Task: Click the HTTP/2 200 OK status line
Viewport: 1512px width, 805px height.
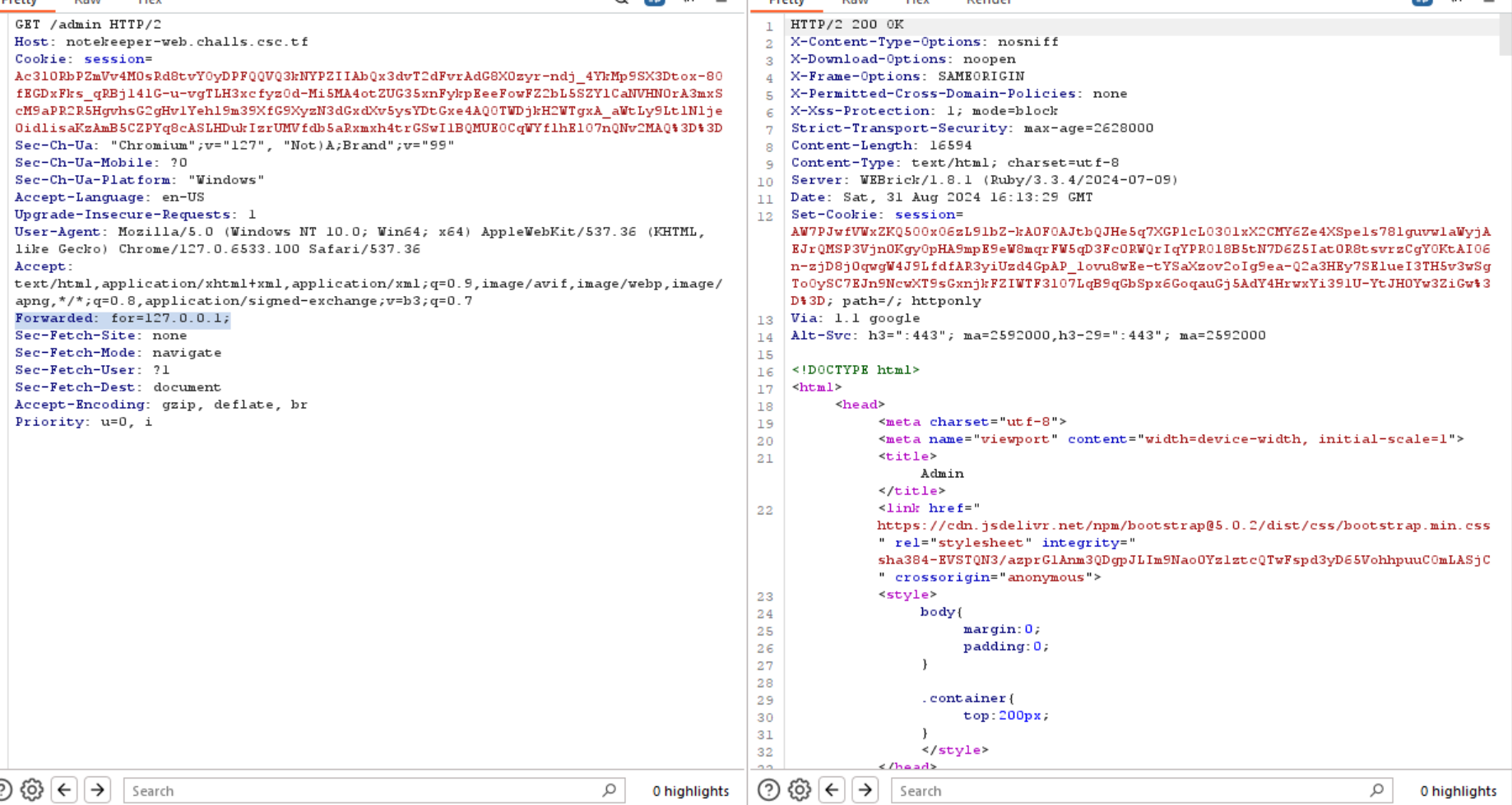Action: pos(846,25)
